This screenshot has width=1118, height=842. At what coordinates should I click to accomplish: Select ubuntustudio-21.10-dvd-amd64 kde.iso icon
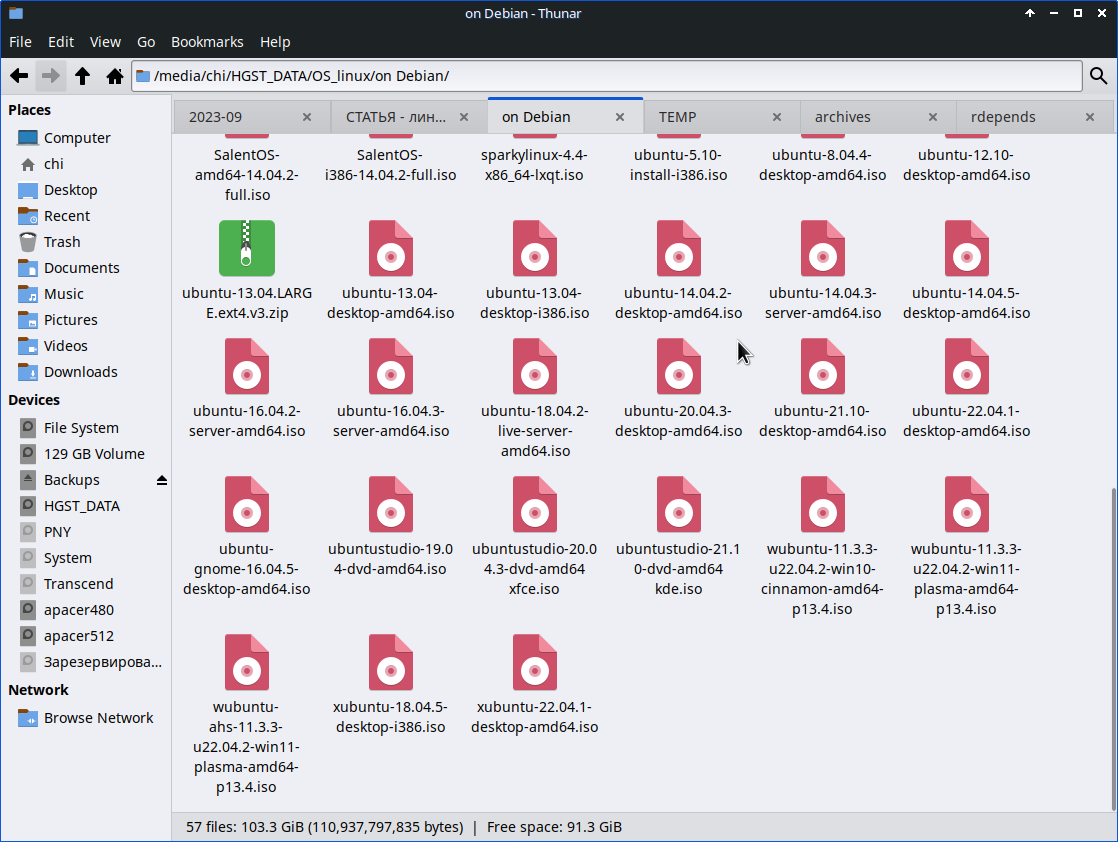(x=679, y=505)
